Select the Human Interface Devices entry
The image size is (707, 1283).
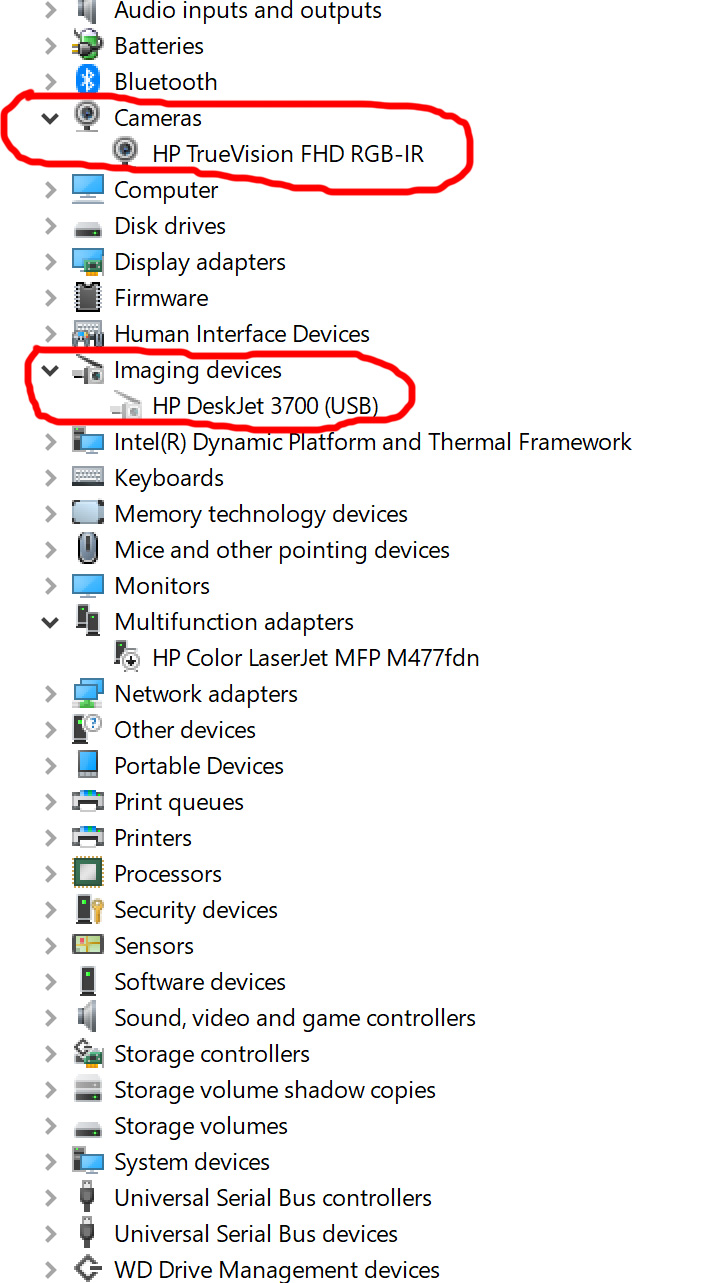pyautogui.click(x=242, y=333)
